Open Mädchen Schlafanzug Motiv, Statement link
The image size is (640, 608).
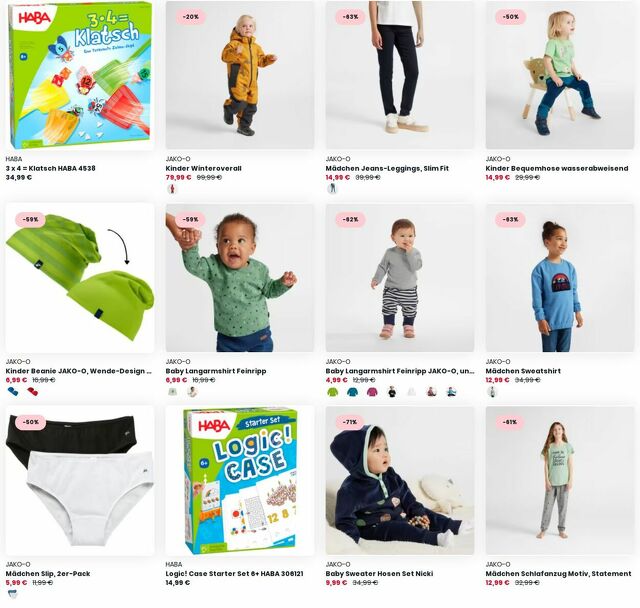coord(558,573)
